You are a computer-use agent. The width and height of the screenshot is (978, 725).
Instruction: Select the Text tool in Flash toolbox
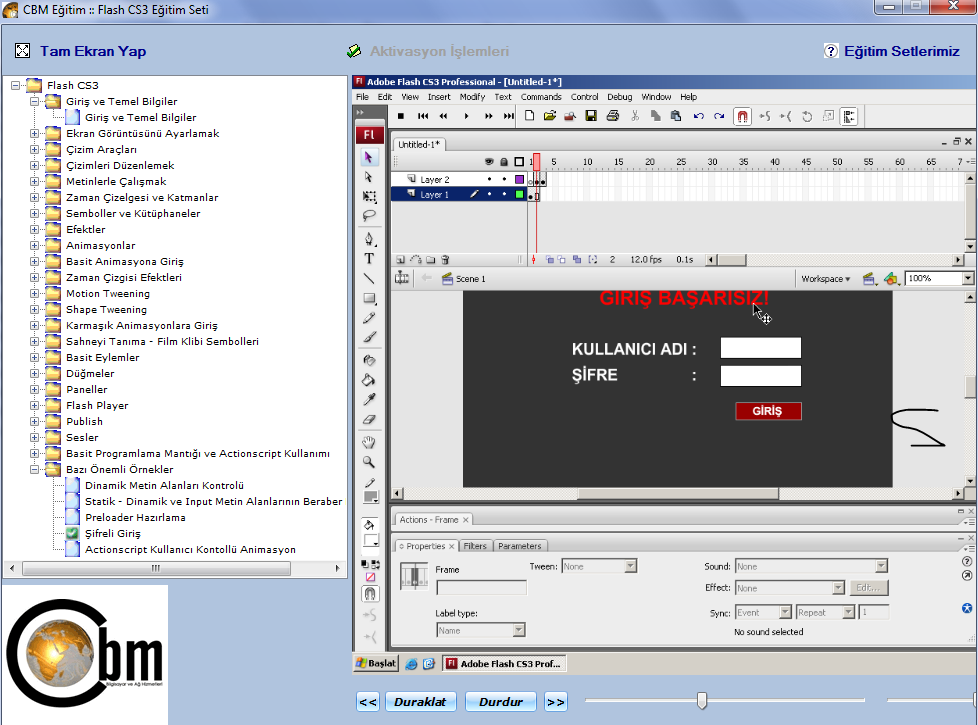point(369,259)
